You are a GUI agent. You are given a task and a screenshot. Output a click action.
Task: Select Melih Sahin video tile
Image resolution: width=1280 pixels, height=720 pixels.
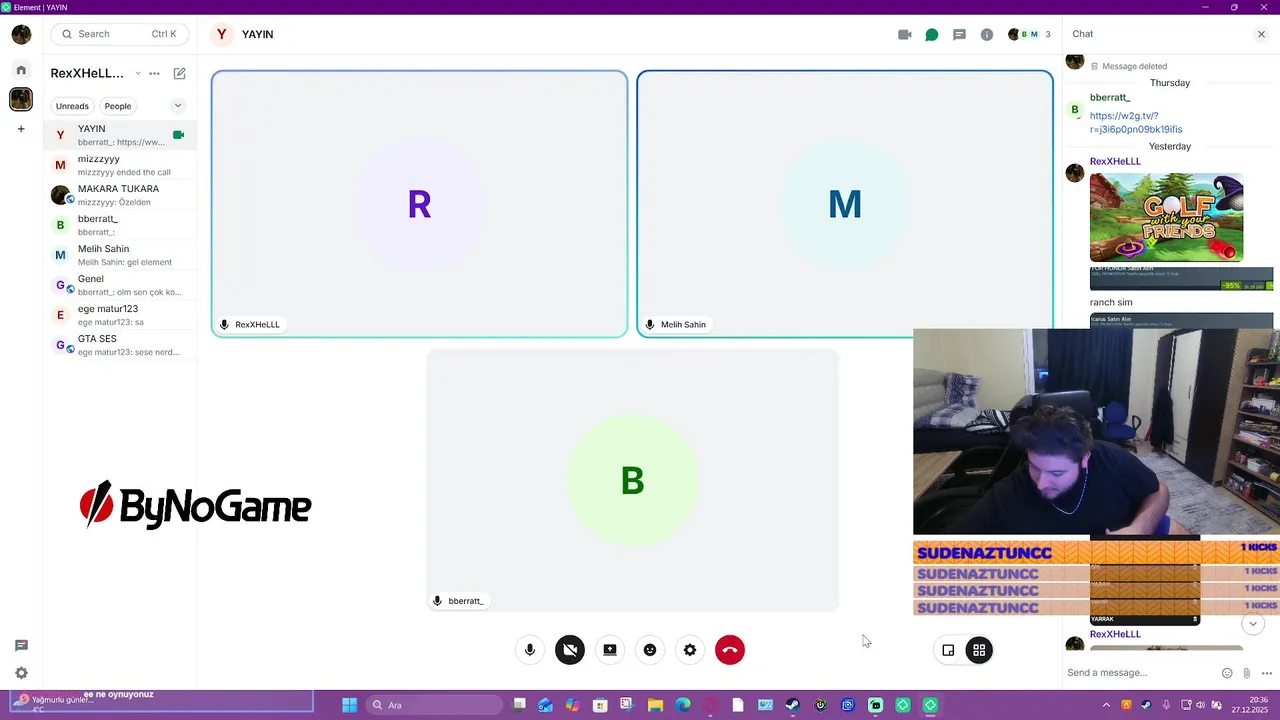(x=845, y=204)
